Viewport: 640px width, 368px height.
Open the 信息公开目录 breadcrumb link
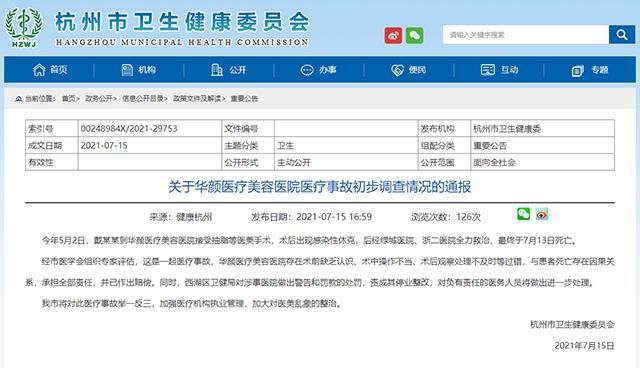click(144, 99)
